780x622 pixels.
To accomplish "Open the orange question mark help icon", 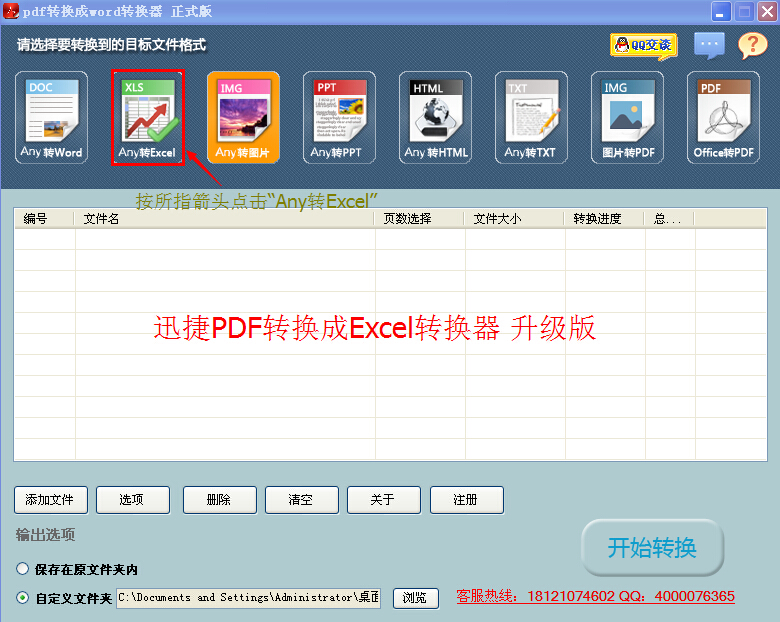I will tap(753, 45).
